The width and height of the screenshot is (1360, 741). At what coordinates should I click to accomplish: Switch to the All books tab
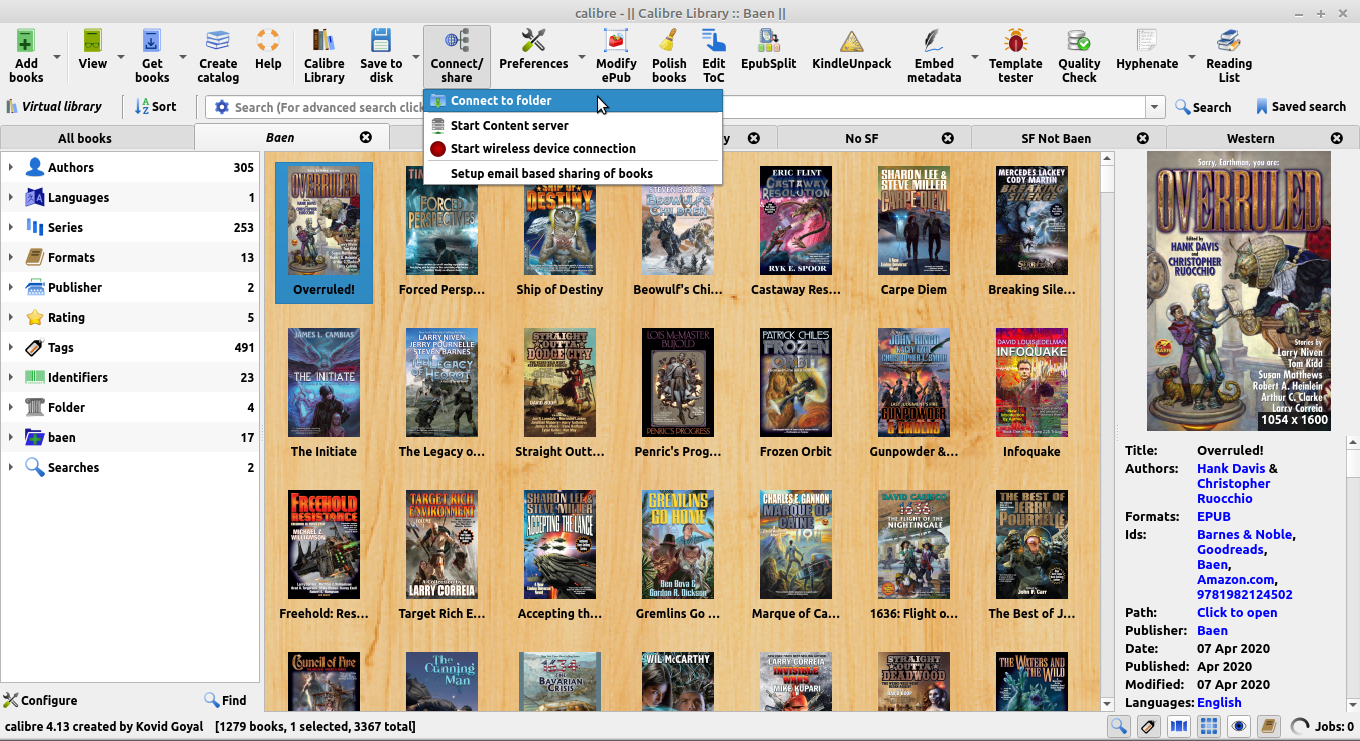click(85, 138)
